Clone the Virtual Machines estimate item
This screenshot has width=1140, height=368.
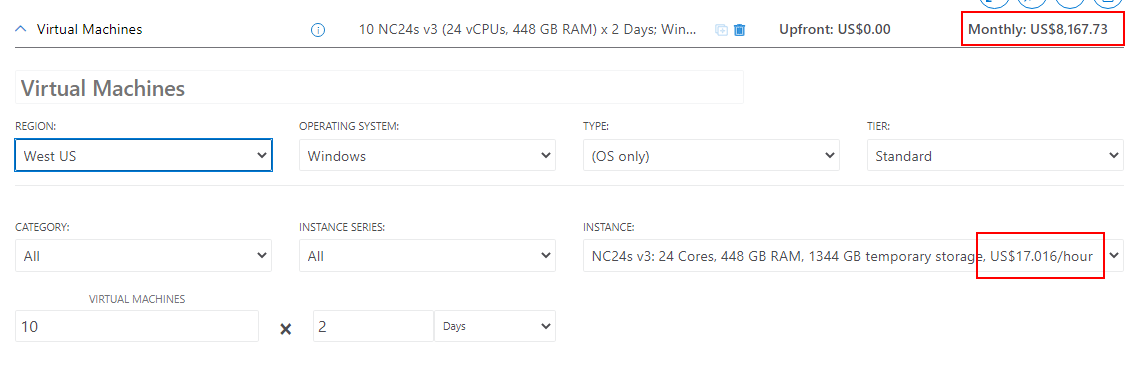point(721,31)
